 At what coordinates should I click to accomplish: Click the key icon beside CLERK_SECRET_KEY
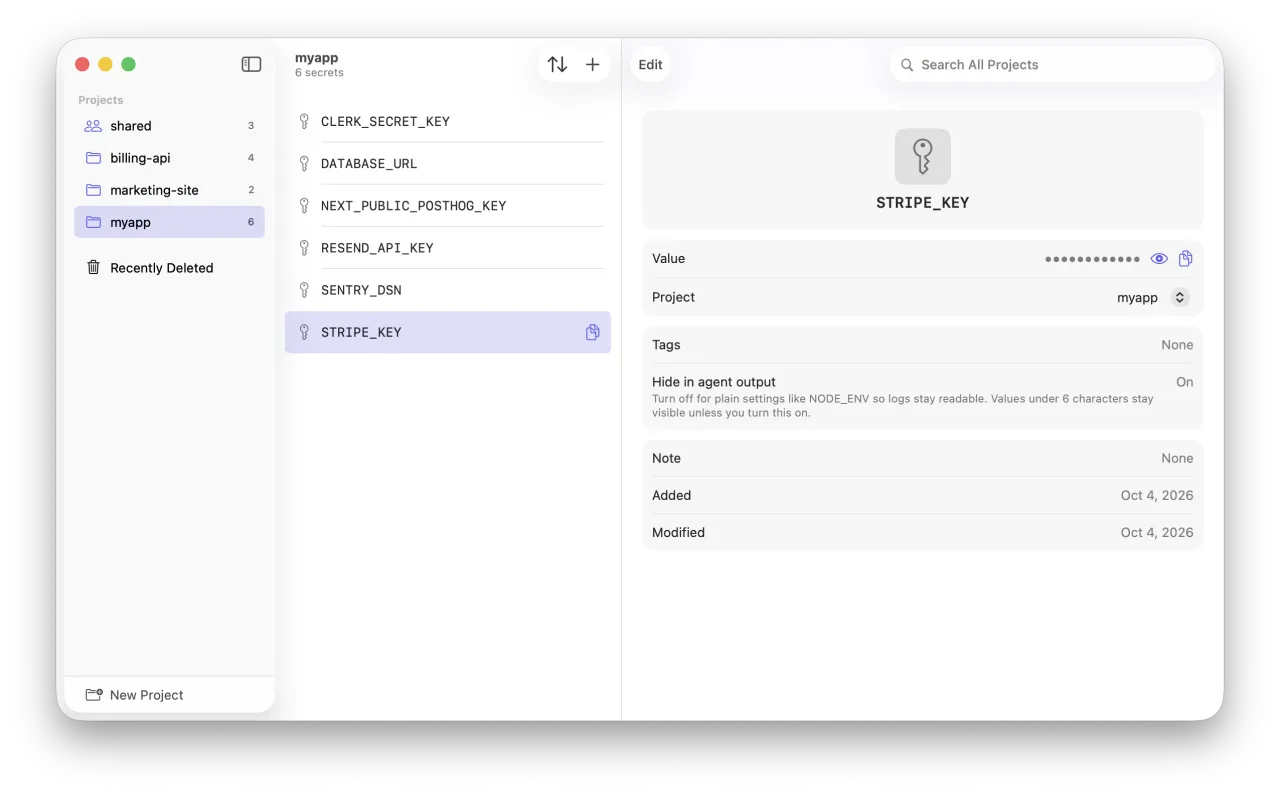(x=304, y=121)
